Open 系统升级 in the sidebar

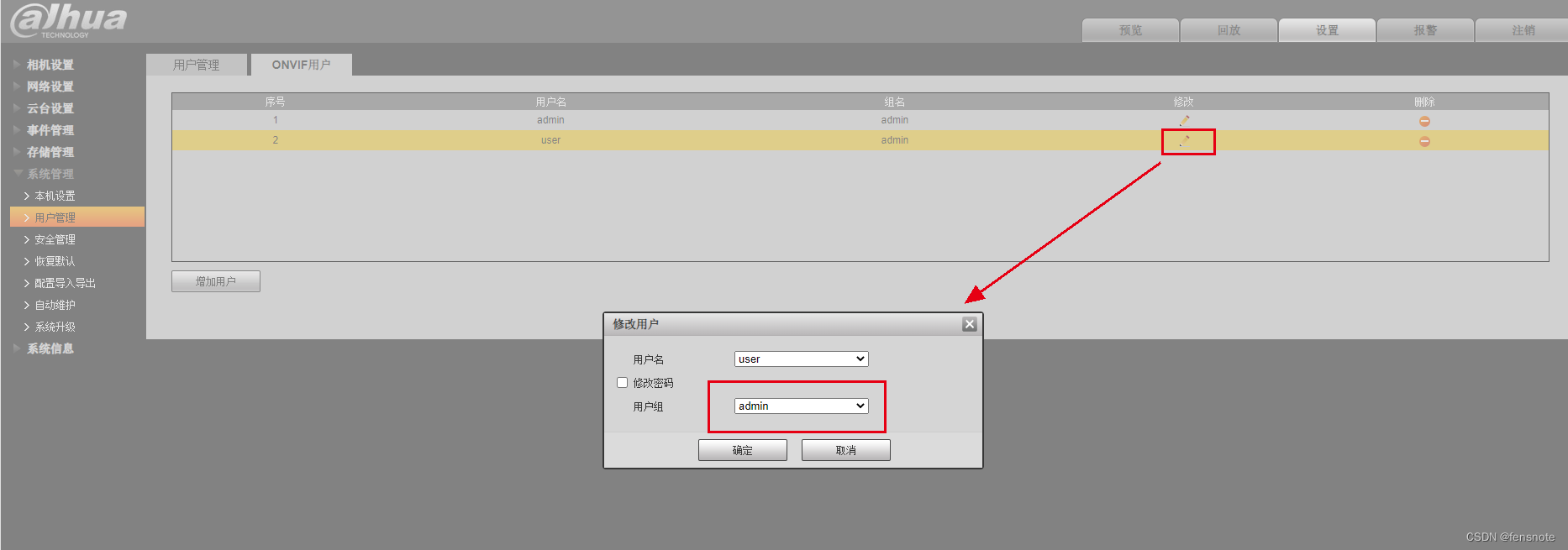pyautogui.click(x=55, y=327)
